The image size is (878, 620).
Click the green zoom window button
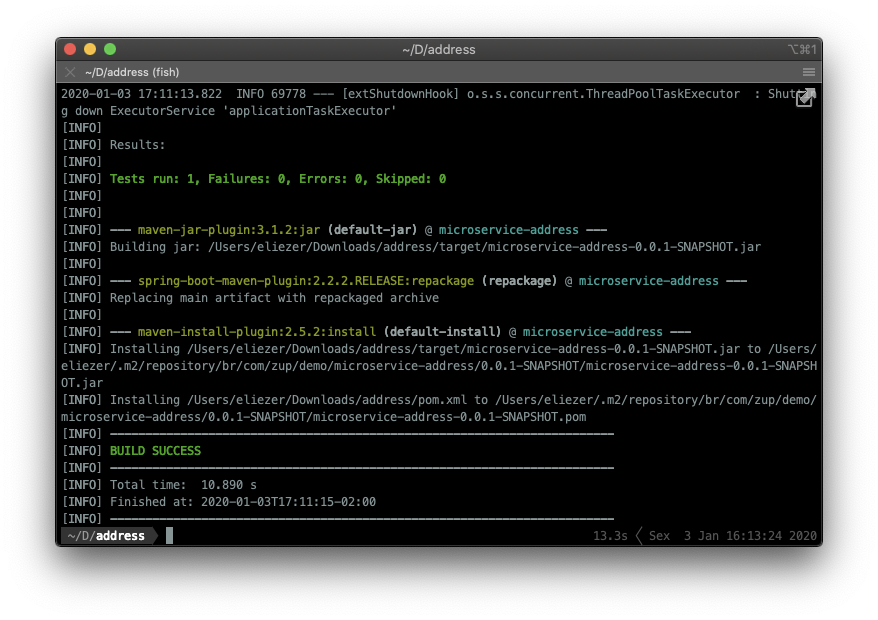tap(110, 49)
